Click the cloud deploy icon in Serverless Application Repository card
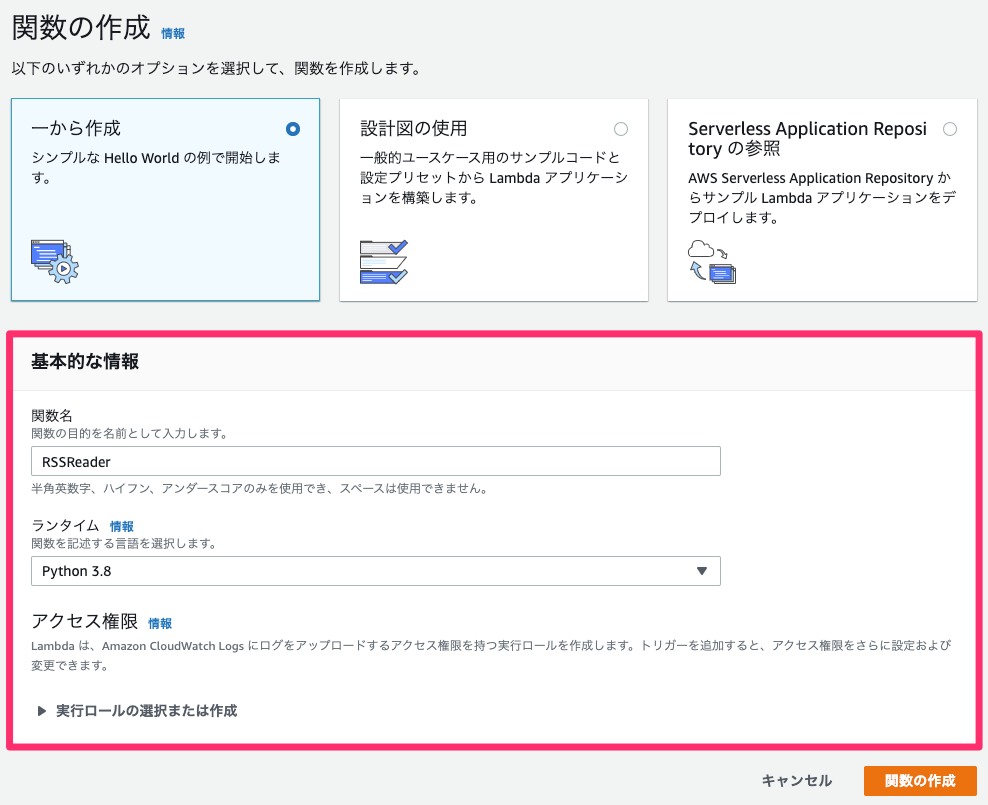988x805 pixels. pyautogui.click(x=714, y=262)
